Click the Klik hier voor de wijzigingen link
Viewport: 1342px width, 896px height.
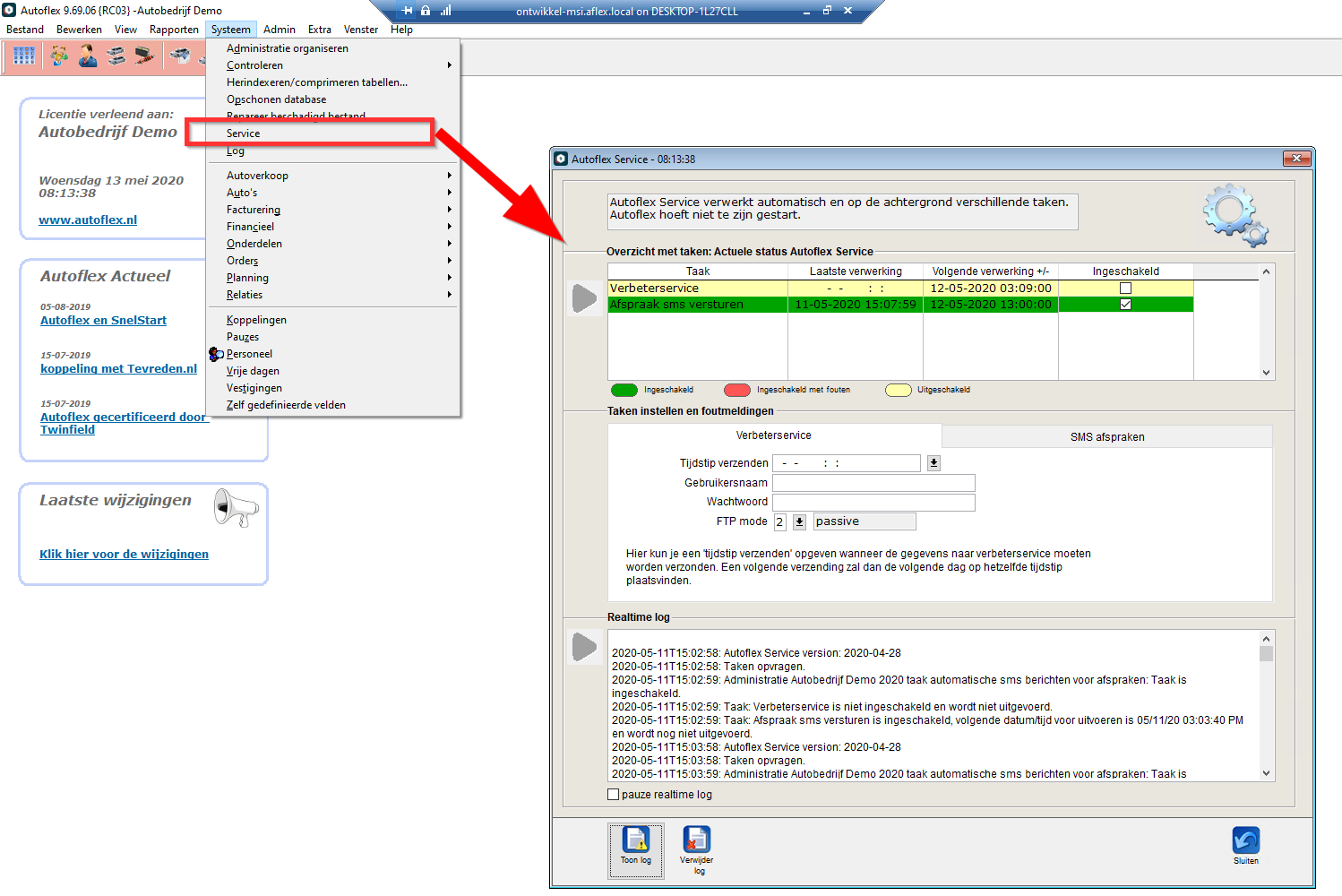124,554
